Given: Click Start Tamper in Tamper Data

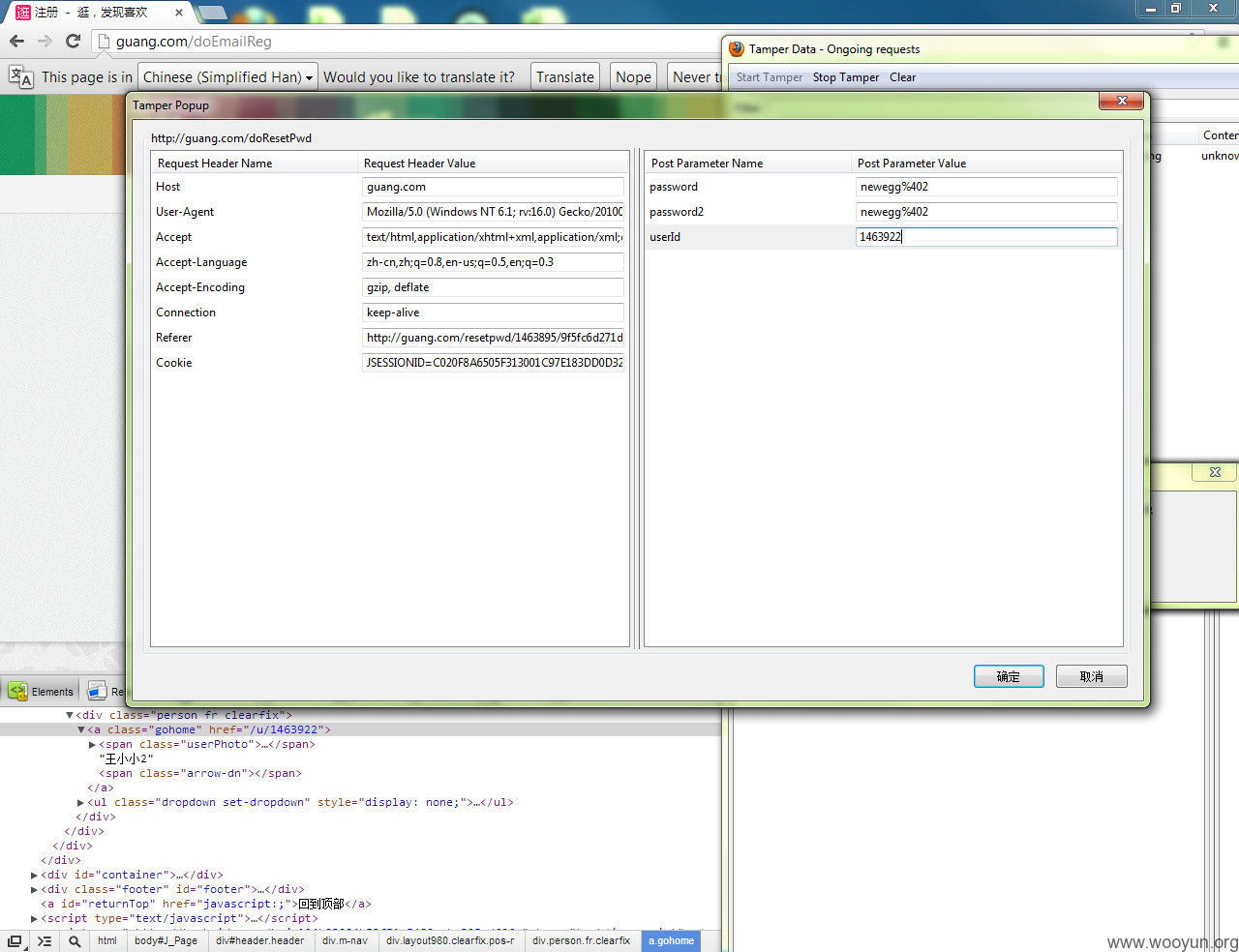Looking at the screenshot, I should [x=769, y=77].
